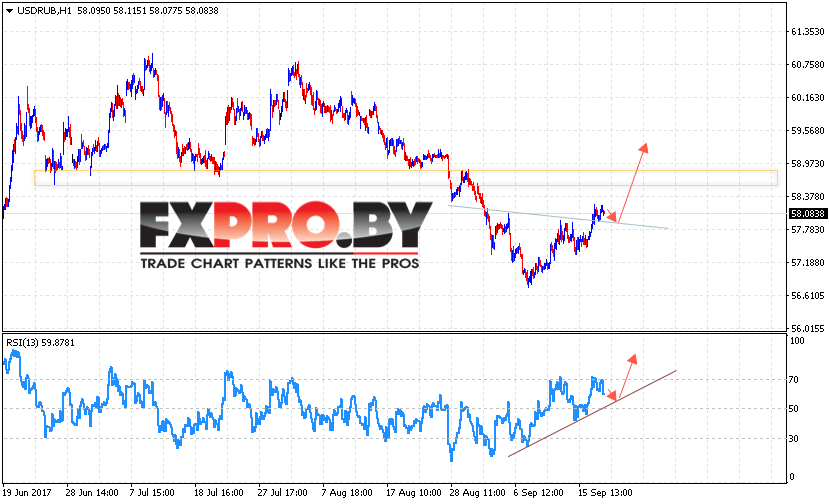Select the OHLC values 58.0950 58.1151 58.0775

point(130,11)
